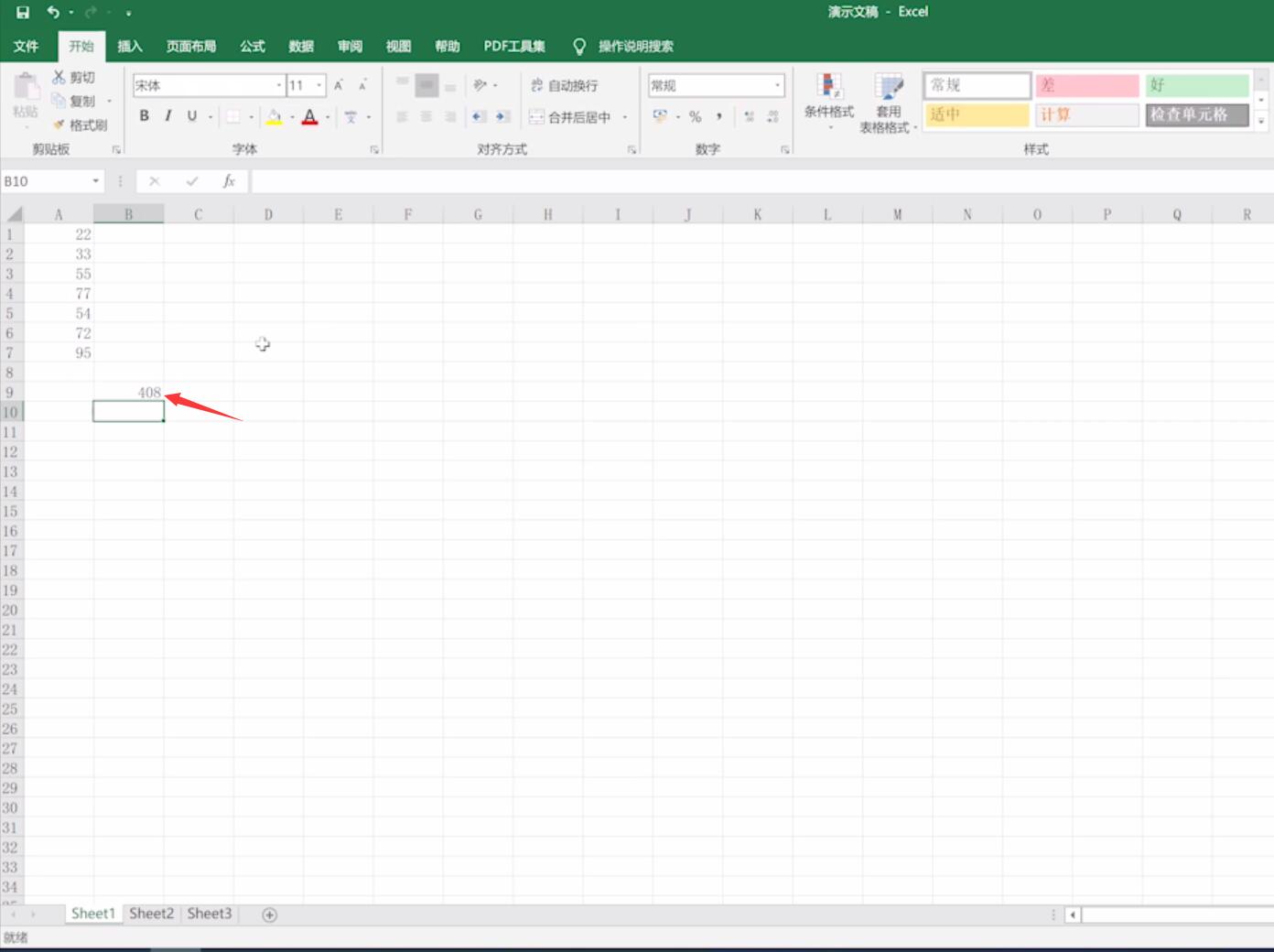Click the lightbulb Tell Me icon
1274x952 pixels.
(x=578, y=47)
